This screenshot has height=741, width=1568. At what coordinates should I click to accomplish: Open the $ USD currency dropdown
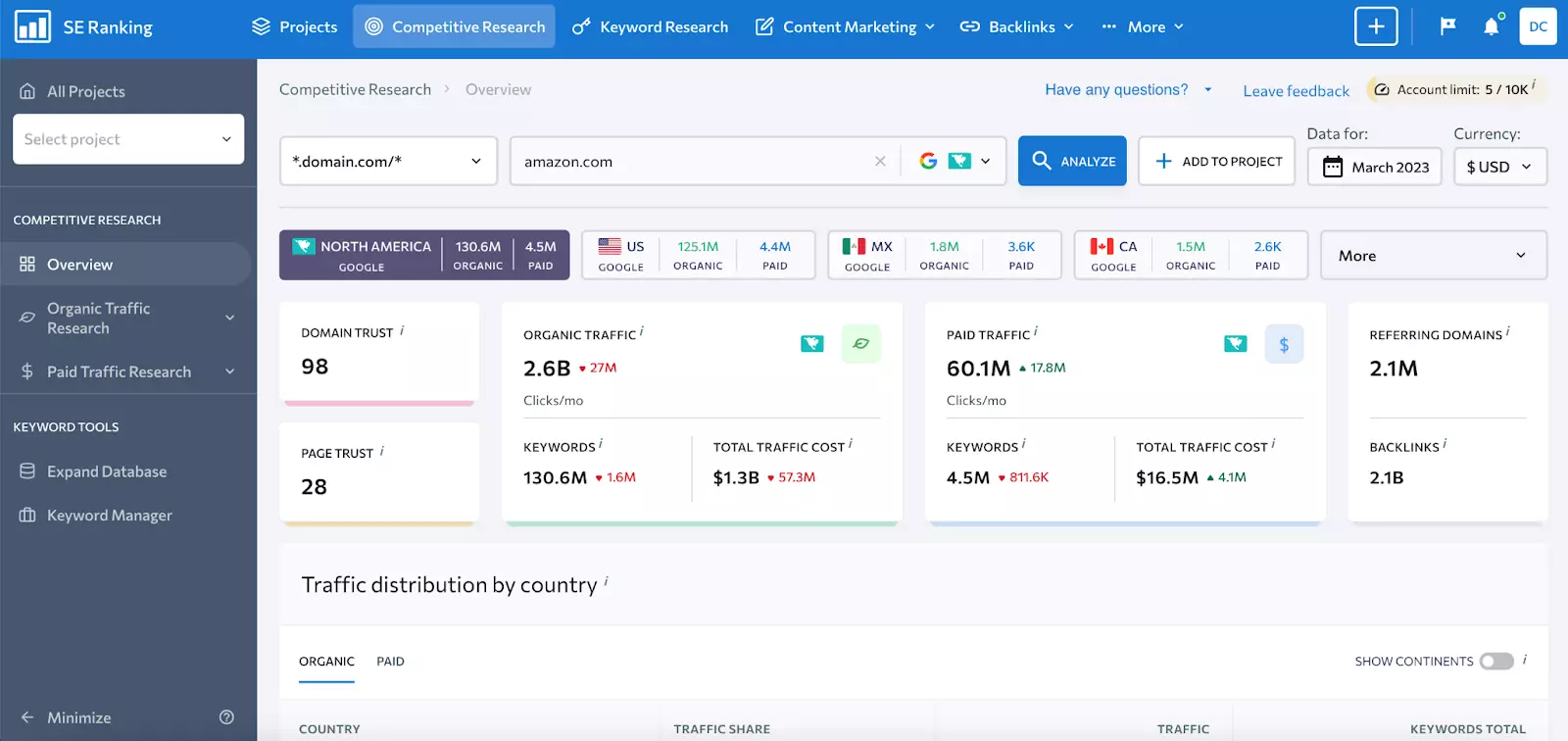1500,167
